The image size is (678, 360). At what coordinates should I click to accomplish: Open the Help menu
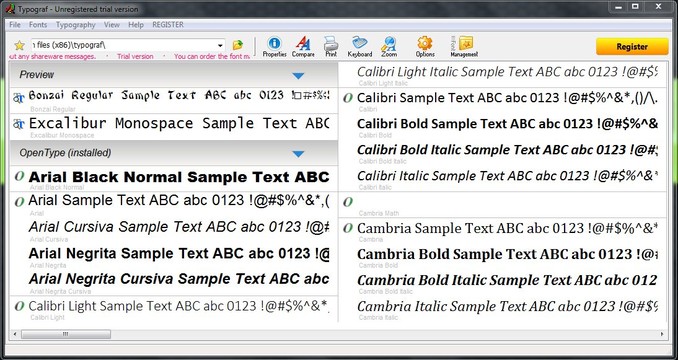[x=136, y=25]
